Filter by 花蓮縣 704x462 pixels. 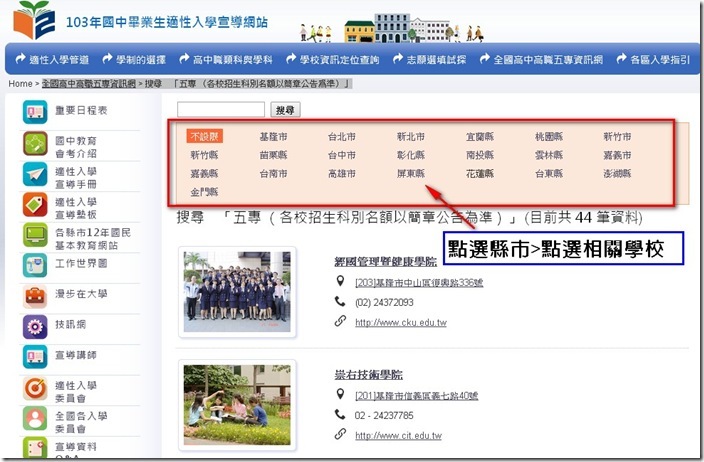[480, 173]
